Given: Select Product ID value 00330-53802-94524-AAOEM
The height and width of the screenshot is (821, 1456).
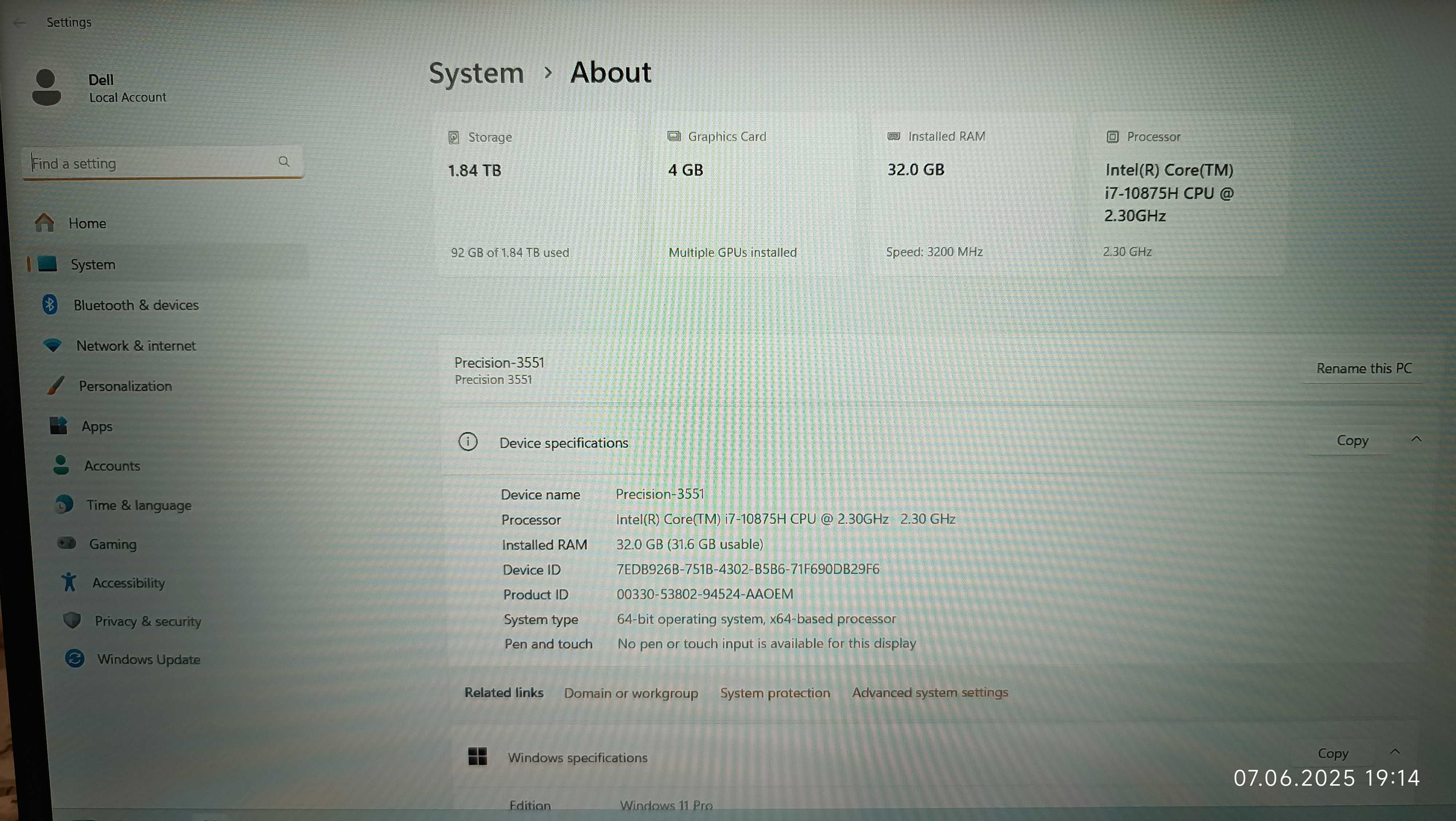Looking at the screenshot, I should (705, 594).
